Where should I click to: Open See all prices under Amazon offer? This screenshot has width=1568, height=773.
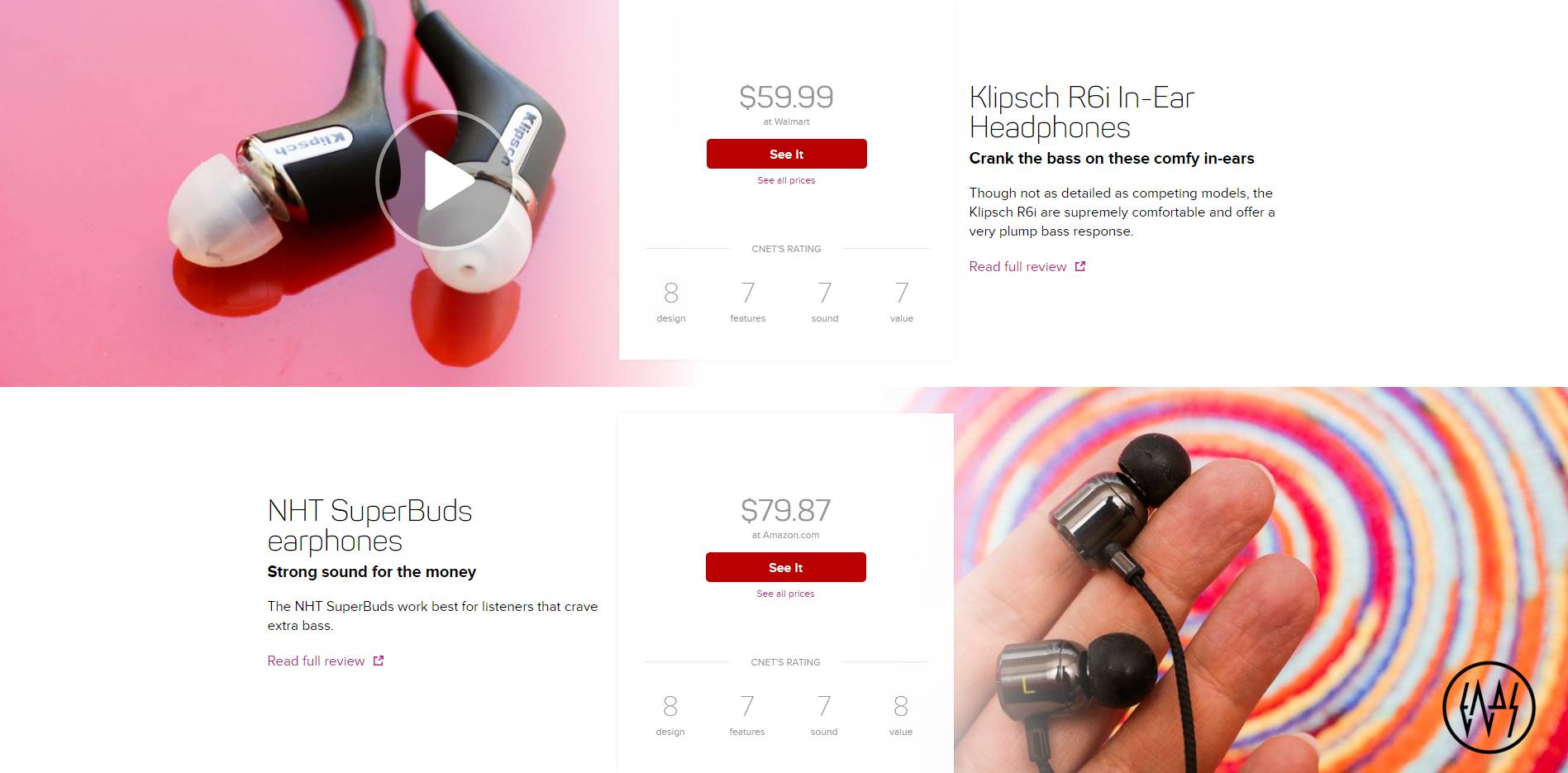[x=785, y=594]
